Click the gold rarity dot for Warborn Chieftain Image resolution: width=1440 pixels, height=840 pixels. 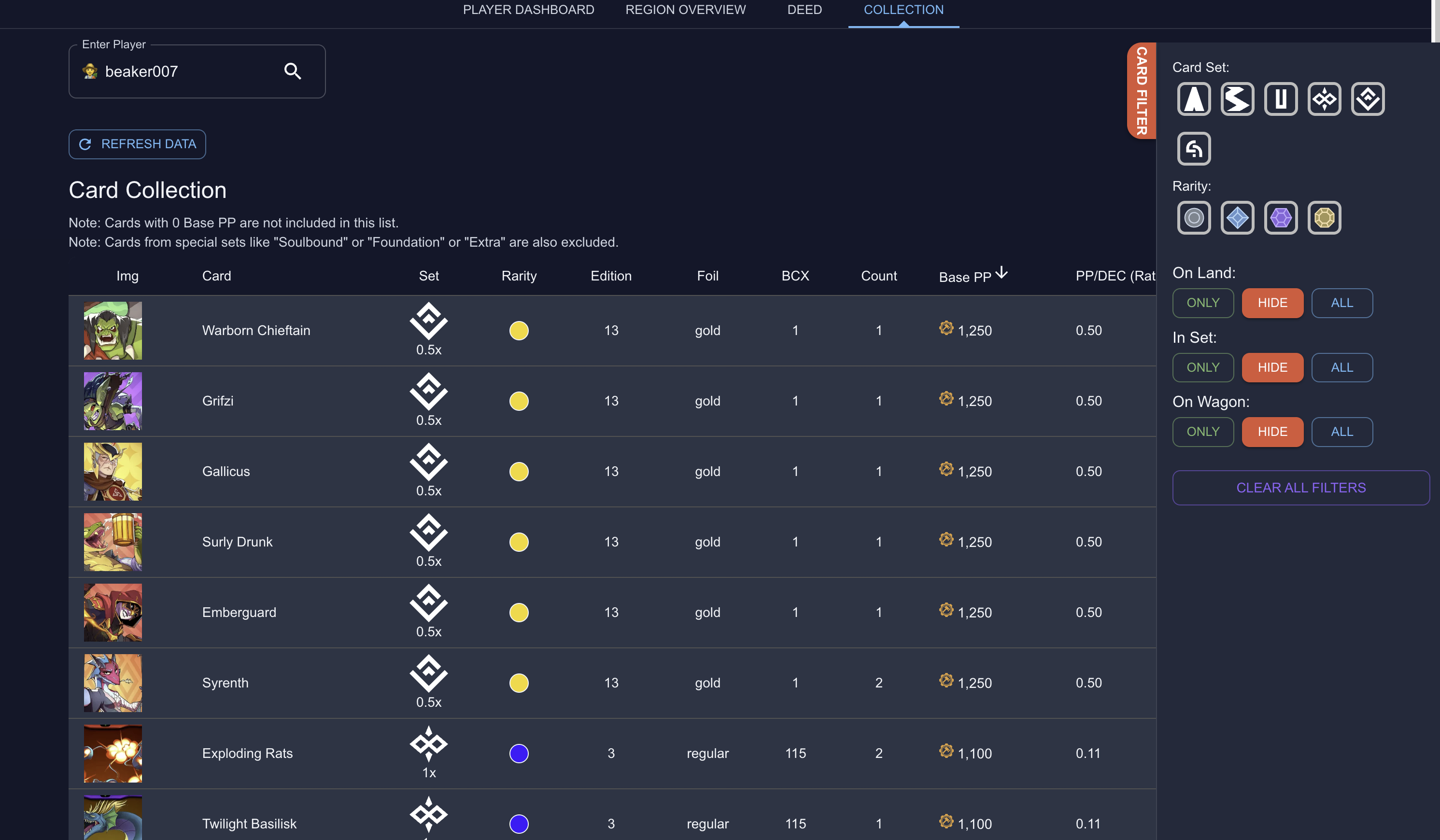tap(518, 330)
